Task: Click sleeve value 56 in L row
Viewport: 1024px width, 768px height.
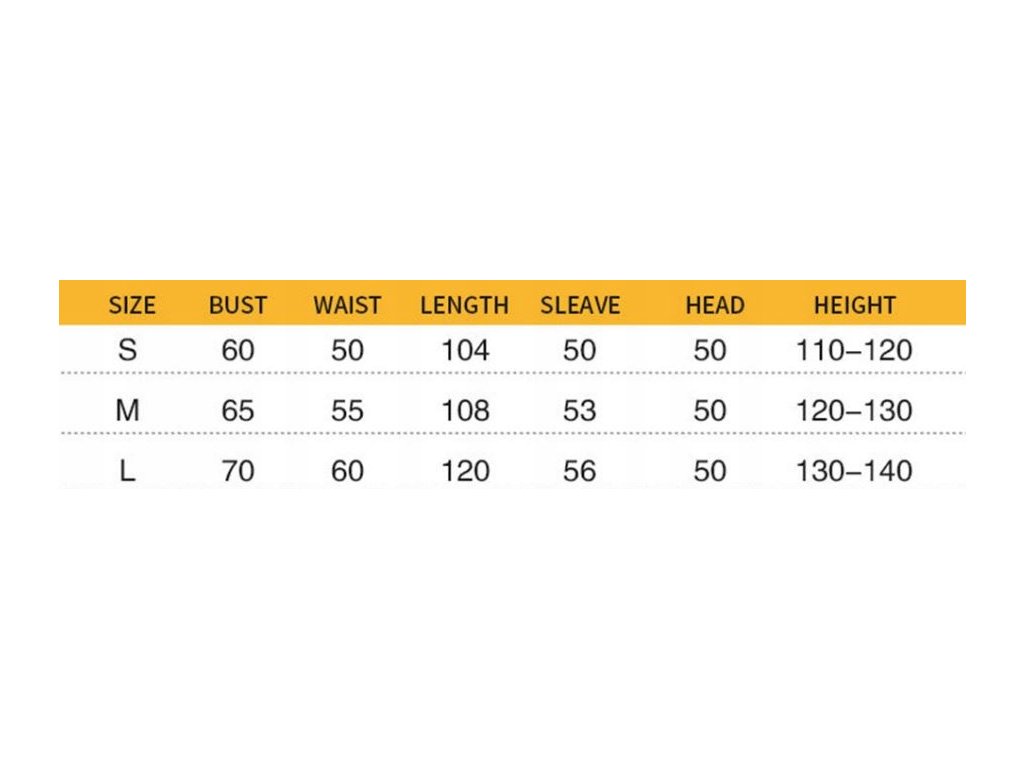Action: pos(580,471)
